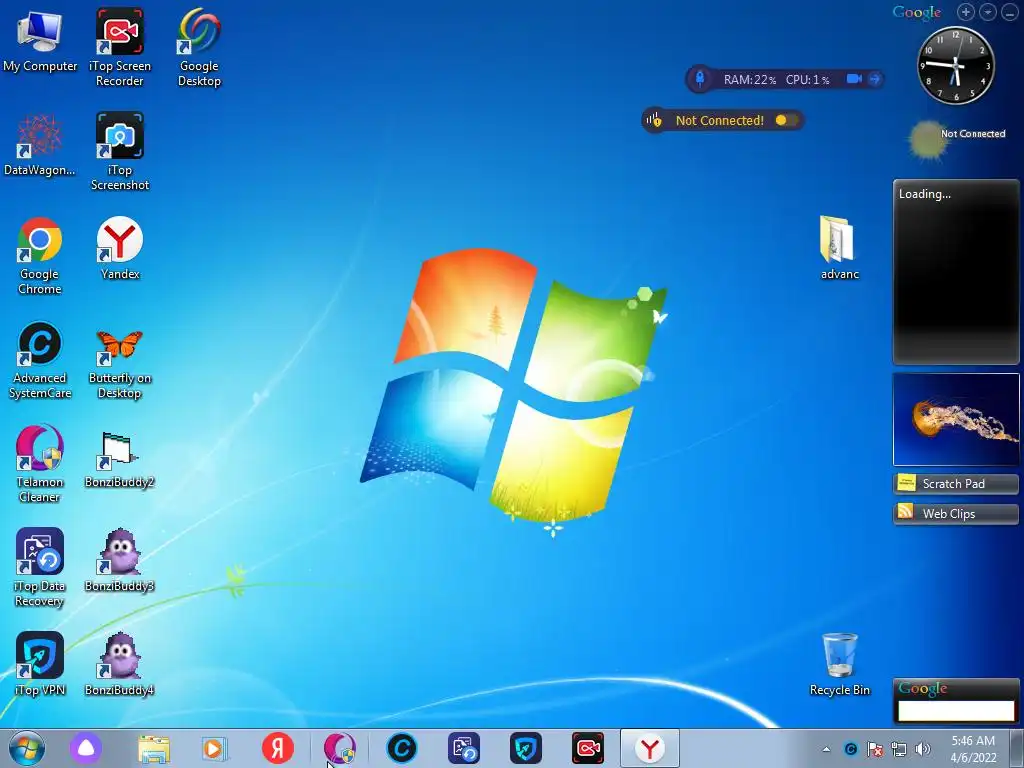Open iTop Screenshot desktop shortcut

click(120, 152)
